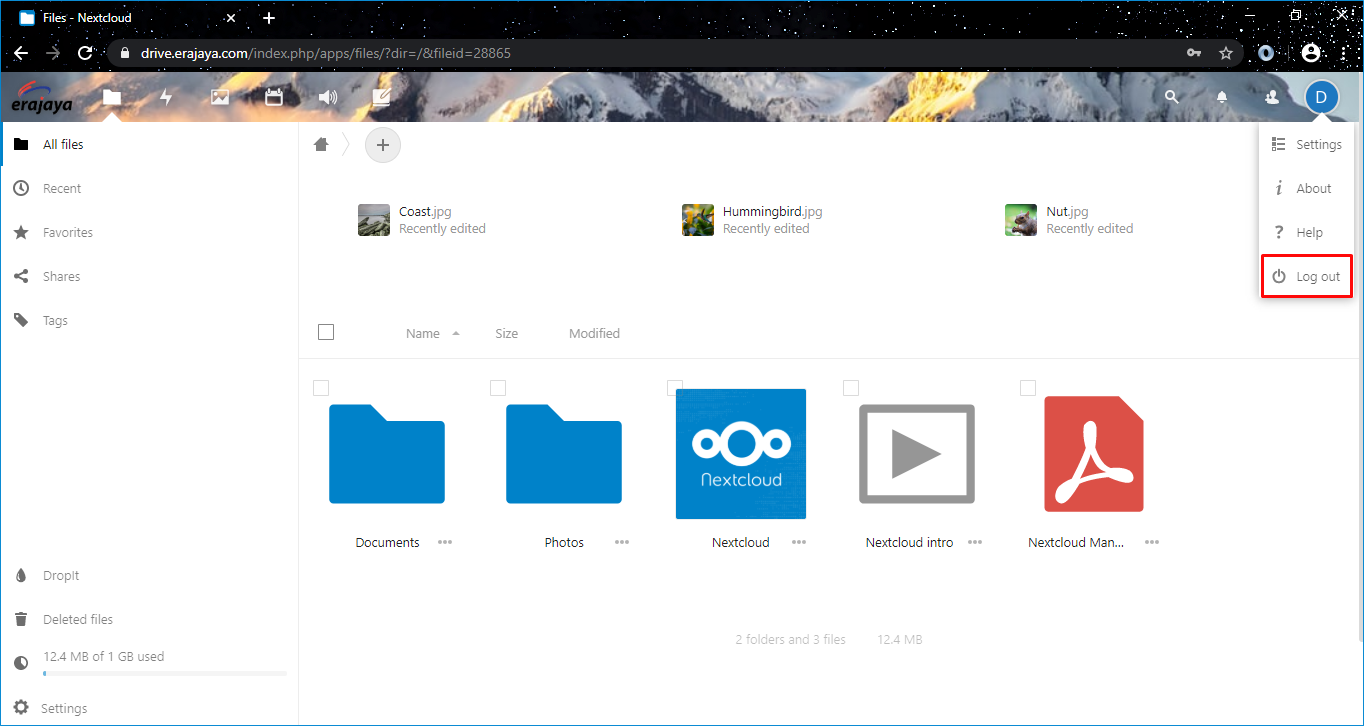The height and width of the screenshot is (726, 1364).
Task: Select the Nextcloud Manual PDF checkbox
Action: coord(1028,388)
